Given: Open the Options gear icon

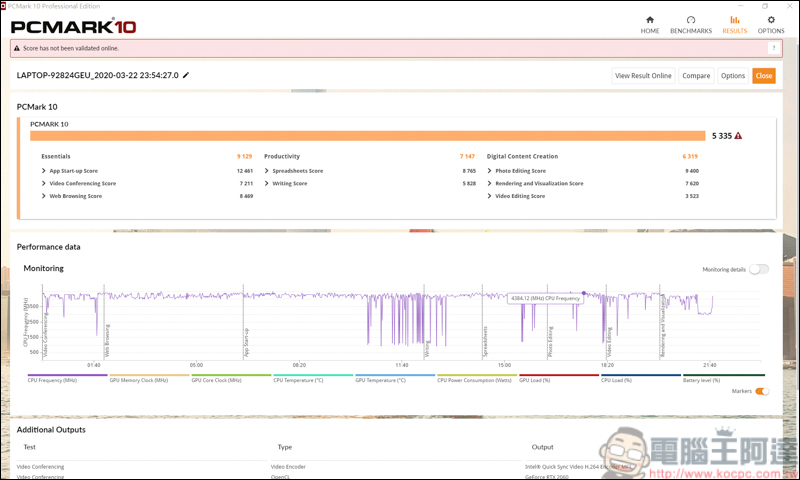Looking at the screenshot, I should point(771,20).
